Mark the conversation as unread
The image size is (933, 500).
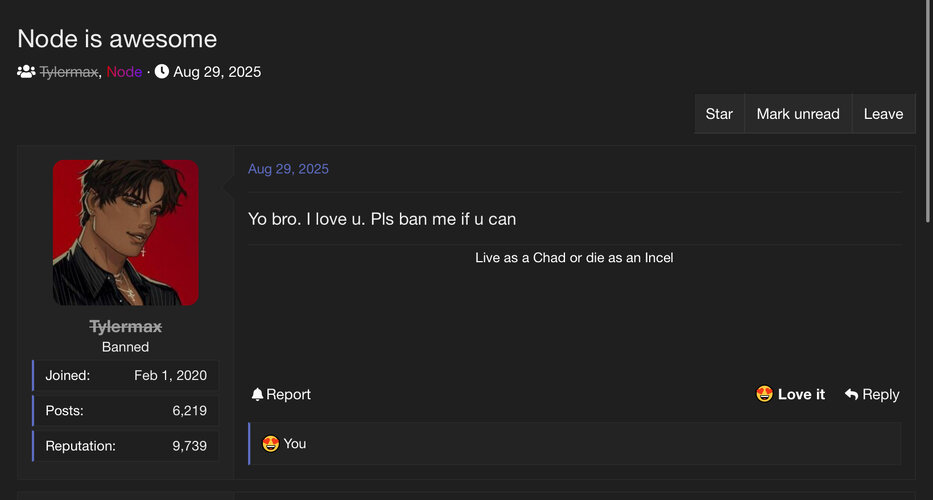point(798,114)
